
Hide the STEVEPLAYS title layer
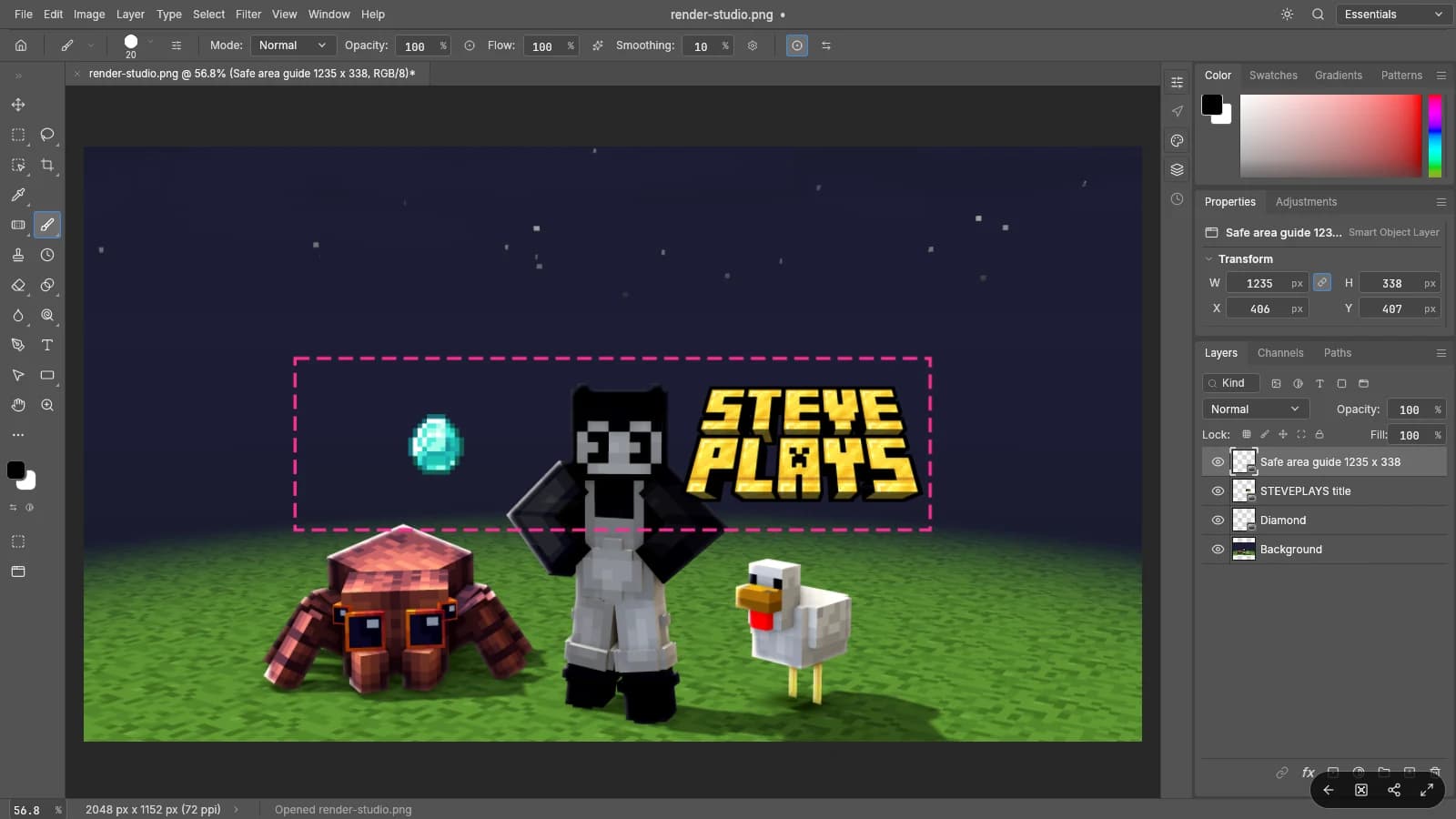click(x=1218, y=491)
